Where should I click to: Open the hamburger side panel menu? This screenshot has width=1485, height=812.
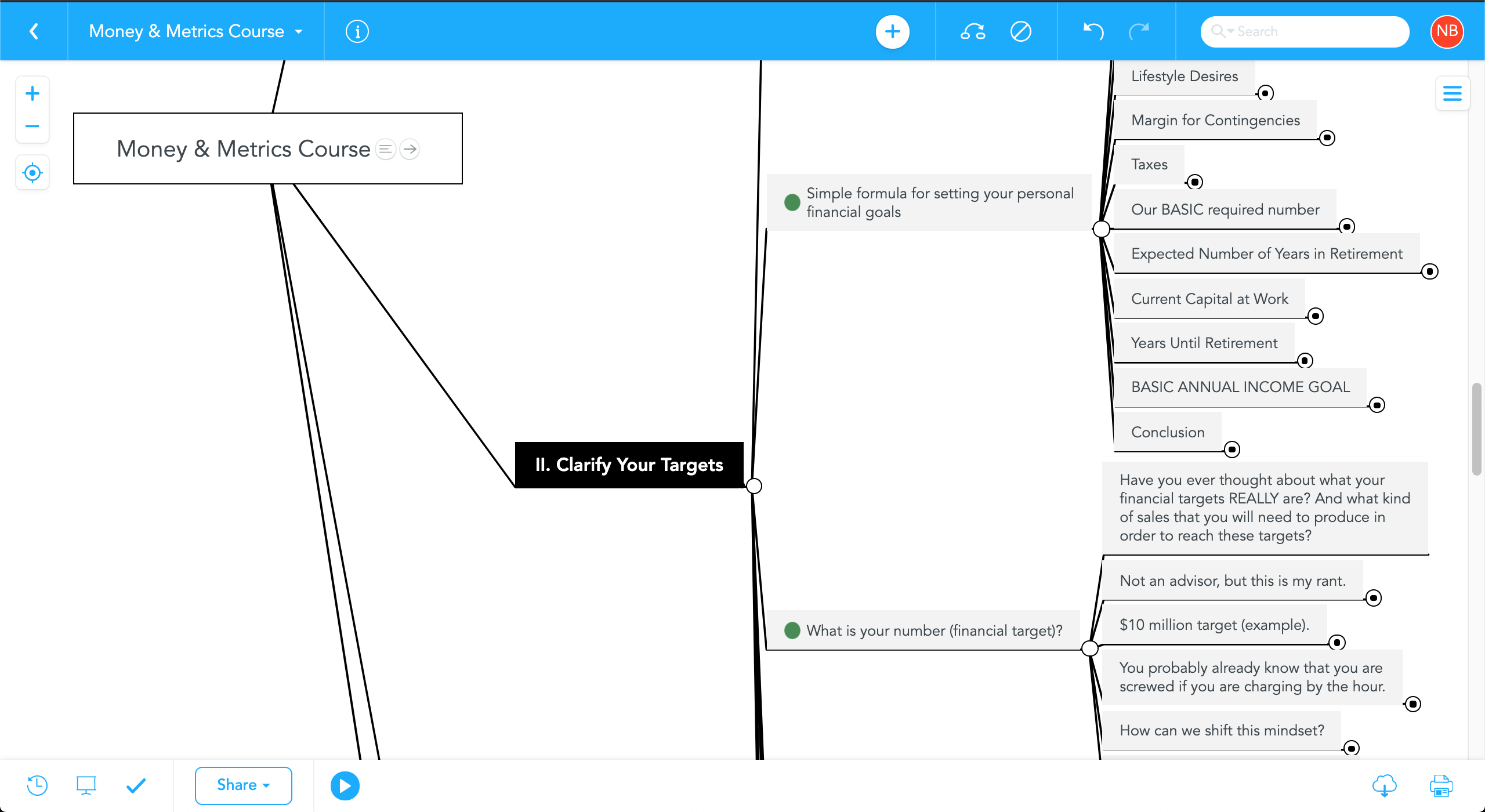(x=1452, y=93)
